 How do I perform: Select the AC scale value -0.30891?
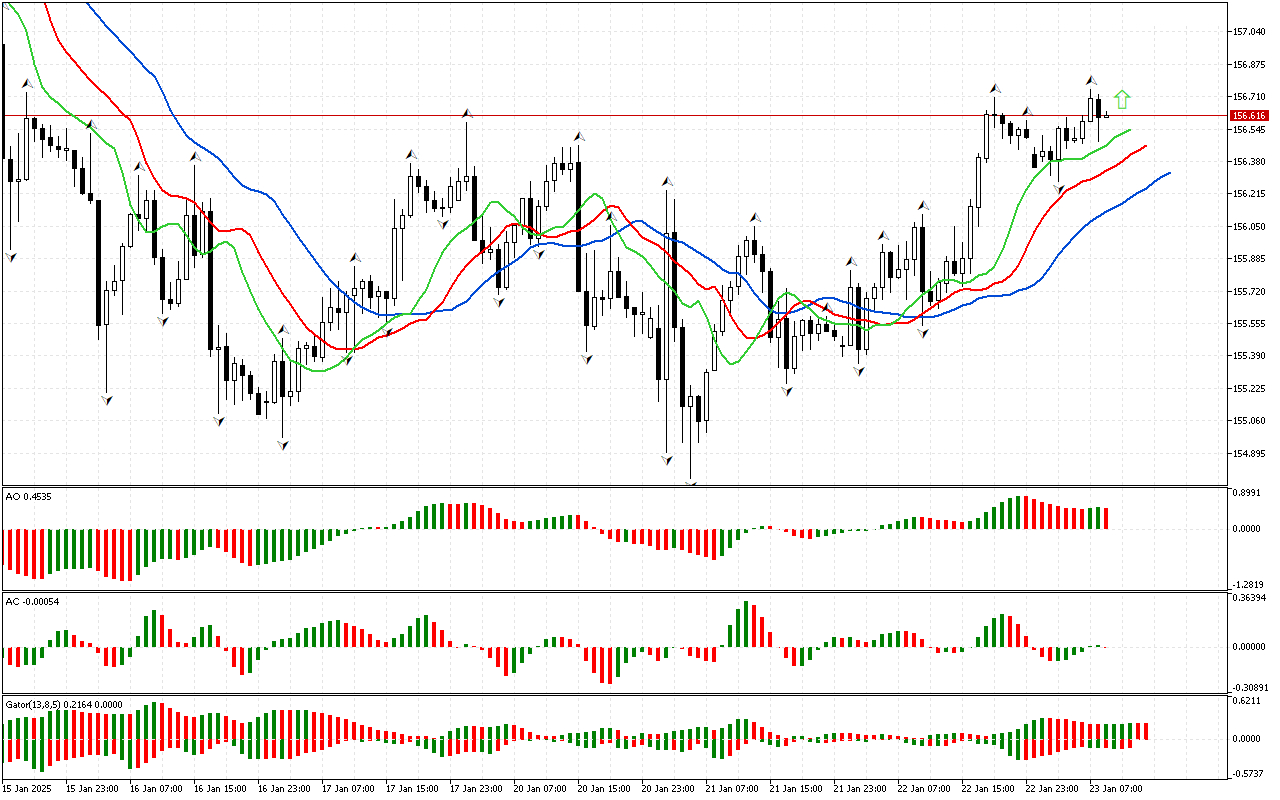[1251, 688]
